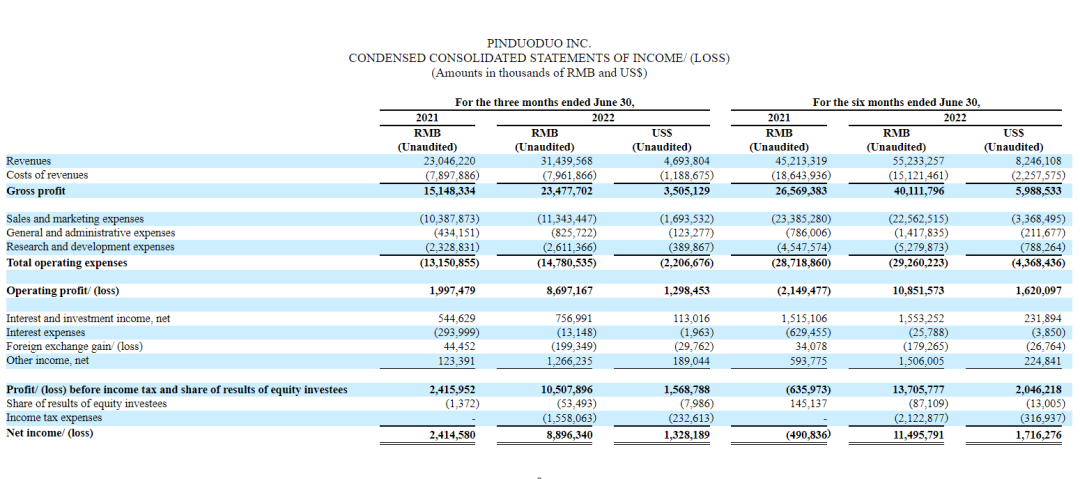Click 'Total operating expenses' row label

point(67,262)
